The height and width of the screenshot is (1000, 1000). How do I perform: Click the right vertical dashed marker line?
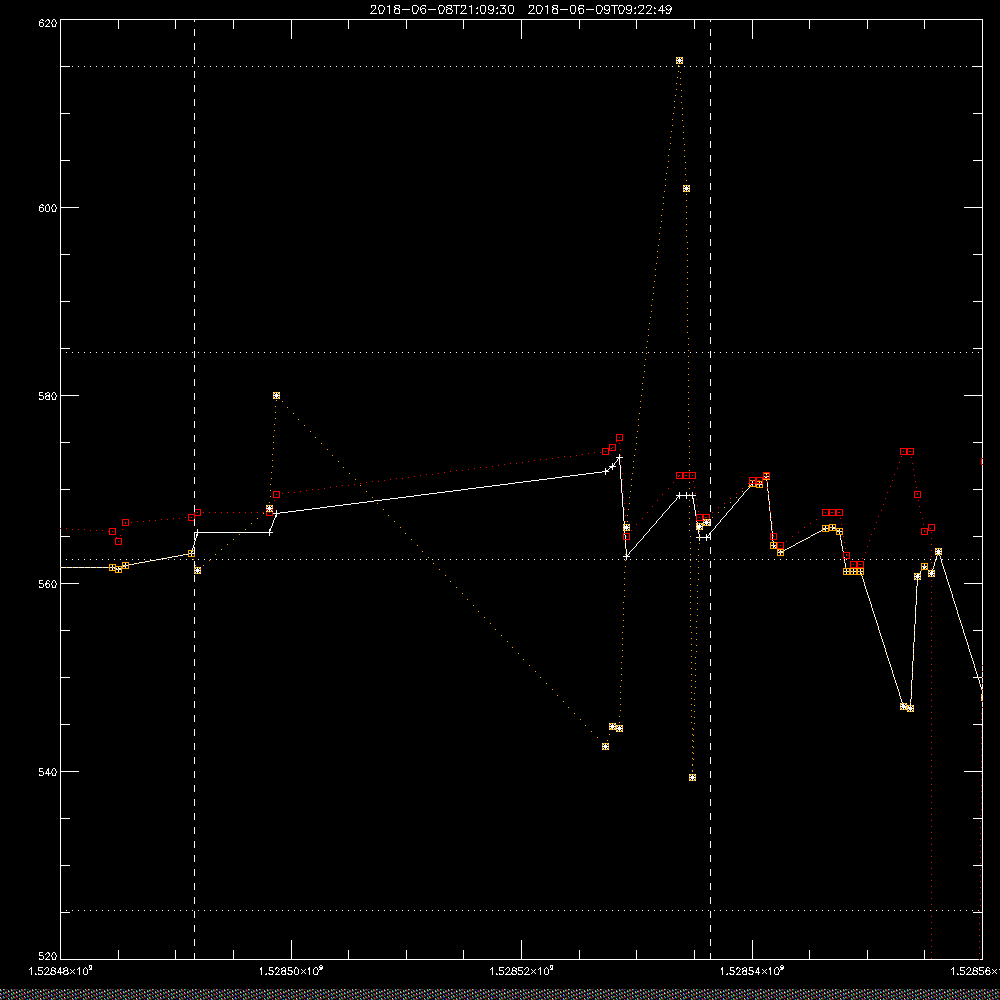pos(710,489)
